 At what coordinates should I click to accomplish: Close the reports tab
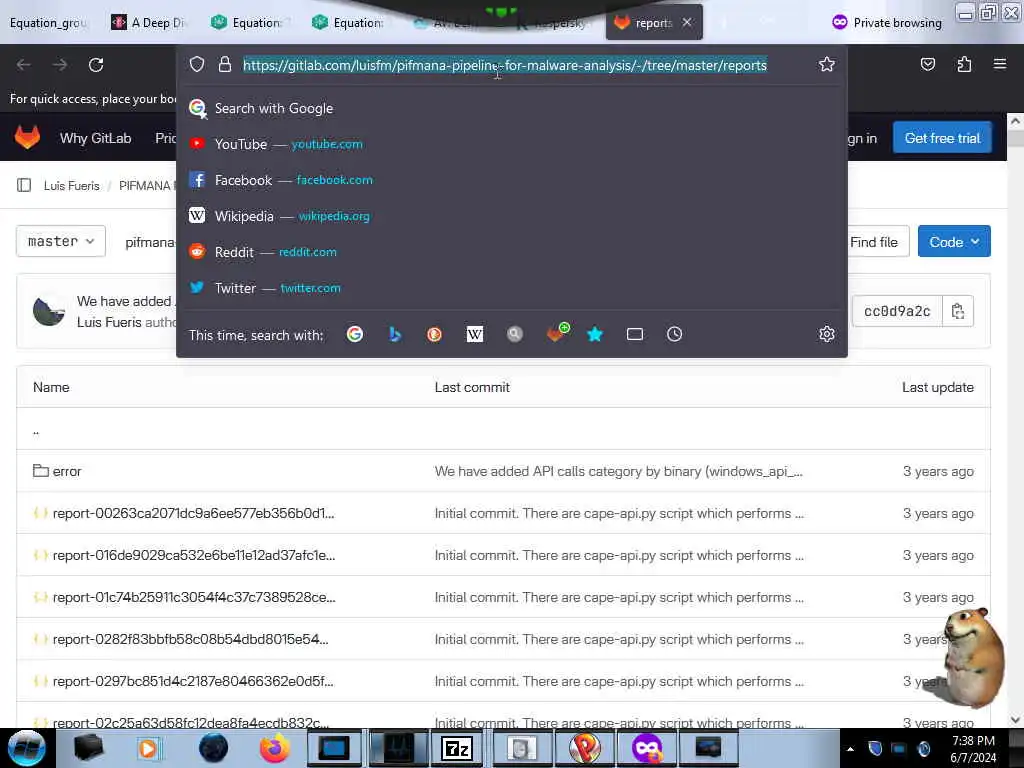coord(687,23)
